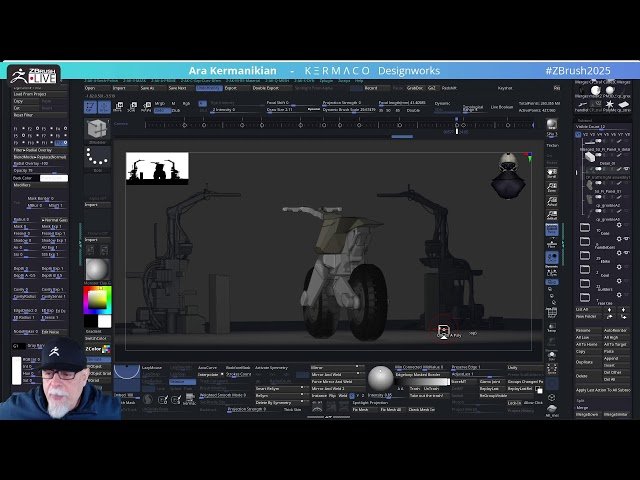Toggle the Mrgb mode button
Image resolution: width=640 pixels, height=480 pixels.
click(x=160, y=104)
